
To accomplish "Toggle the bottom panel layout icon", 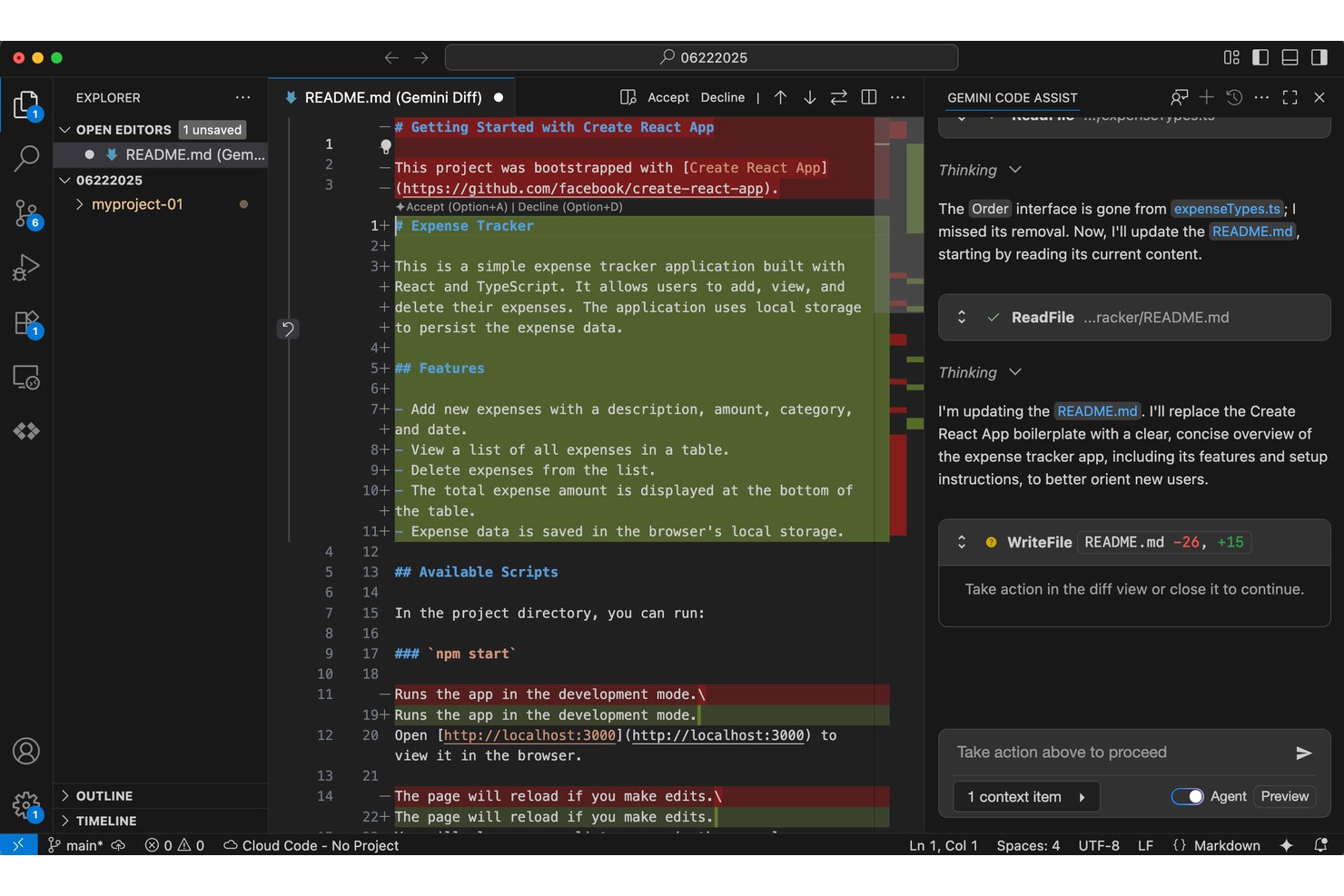I will pyautogui.click(x=1290, y=57).
